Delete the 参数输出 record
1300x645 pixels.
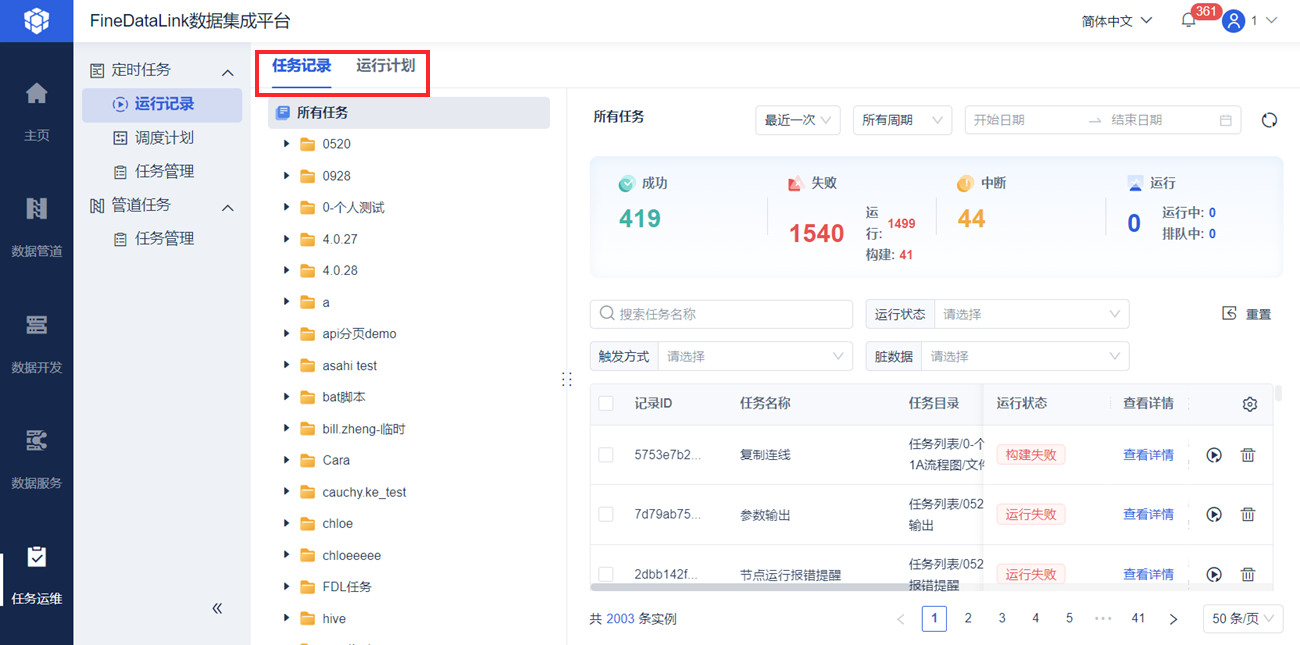coord(1248,515)
